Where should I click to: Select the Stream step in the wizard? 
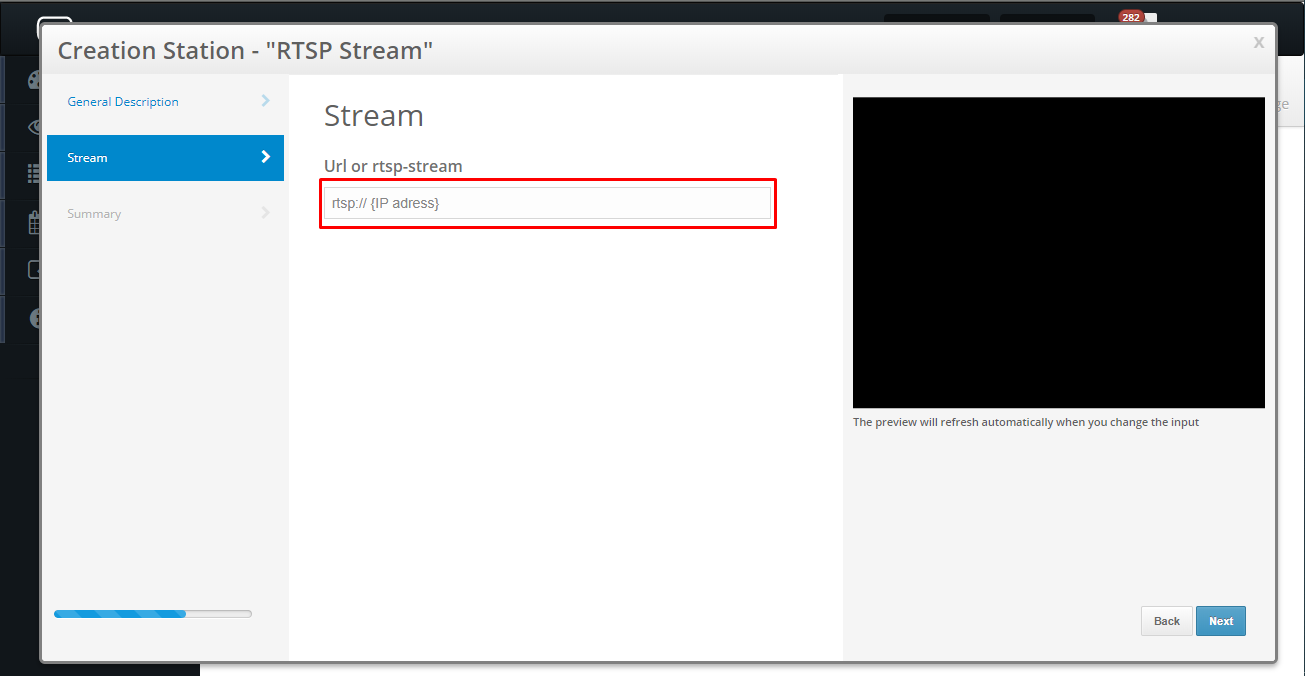pyautogui.click(x=165, y=158)
